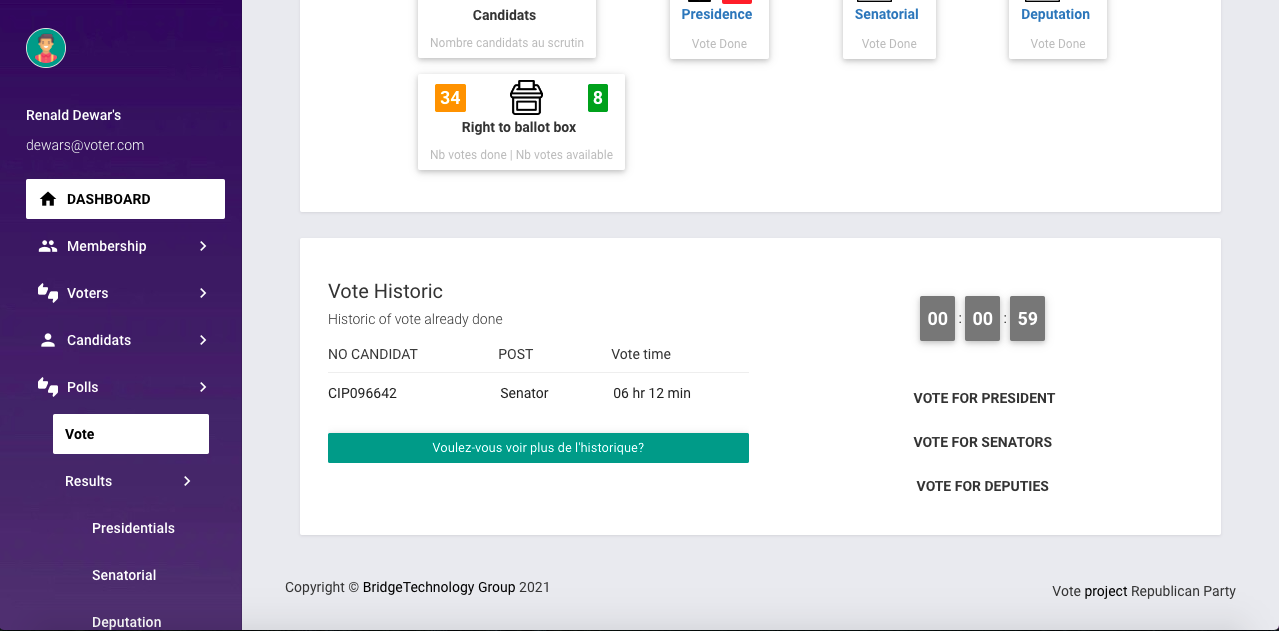Expand the Membership submenu chevron
This screenshot has width=1279, height=631.
tap(203, 246)
